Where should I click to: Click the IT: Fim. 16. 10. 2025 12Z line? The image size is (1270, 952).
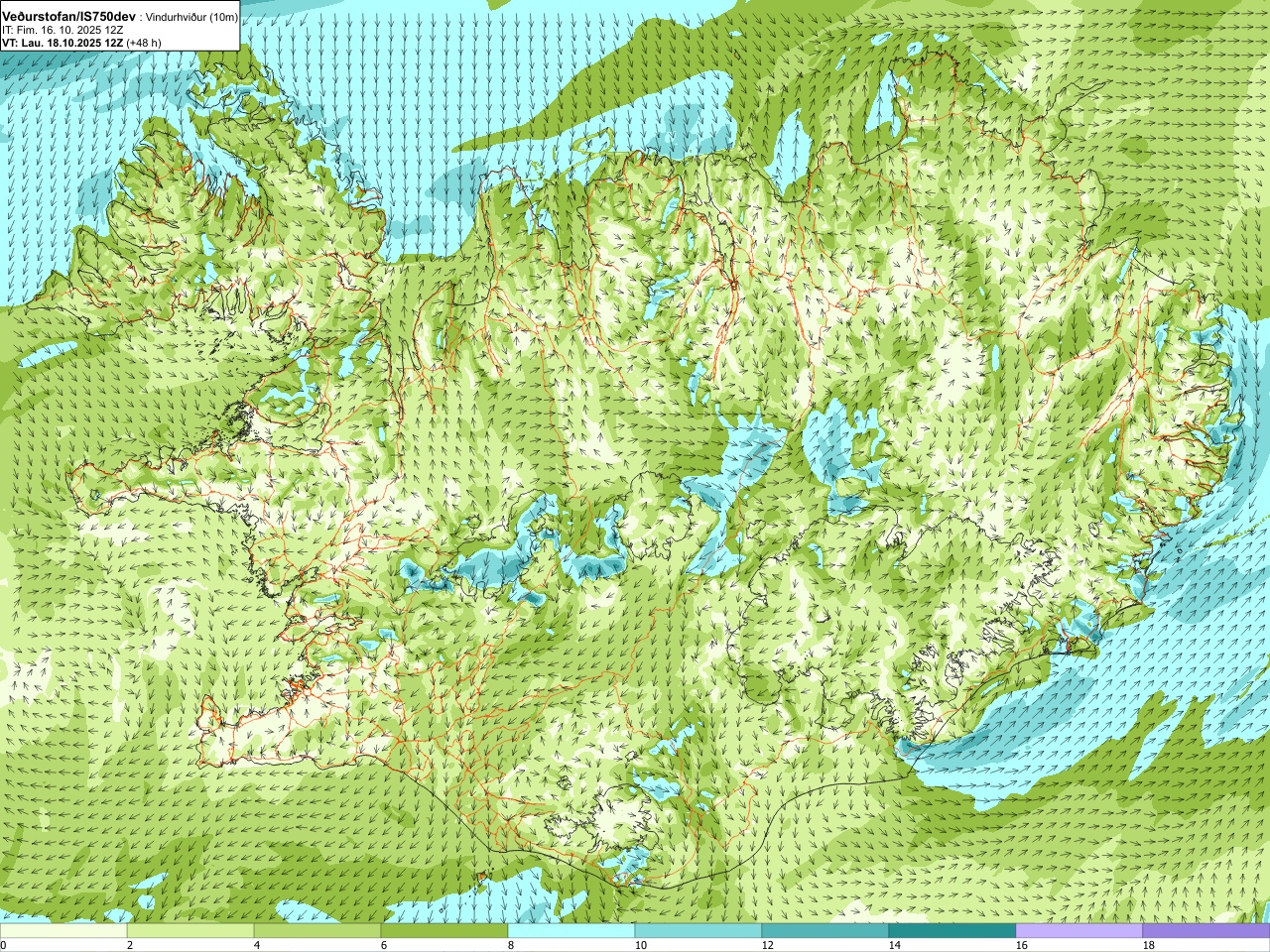pyautogui.click(x=63, y=30)
